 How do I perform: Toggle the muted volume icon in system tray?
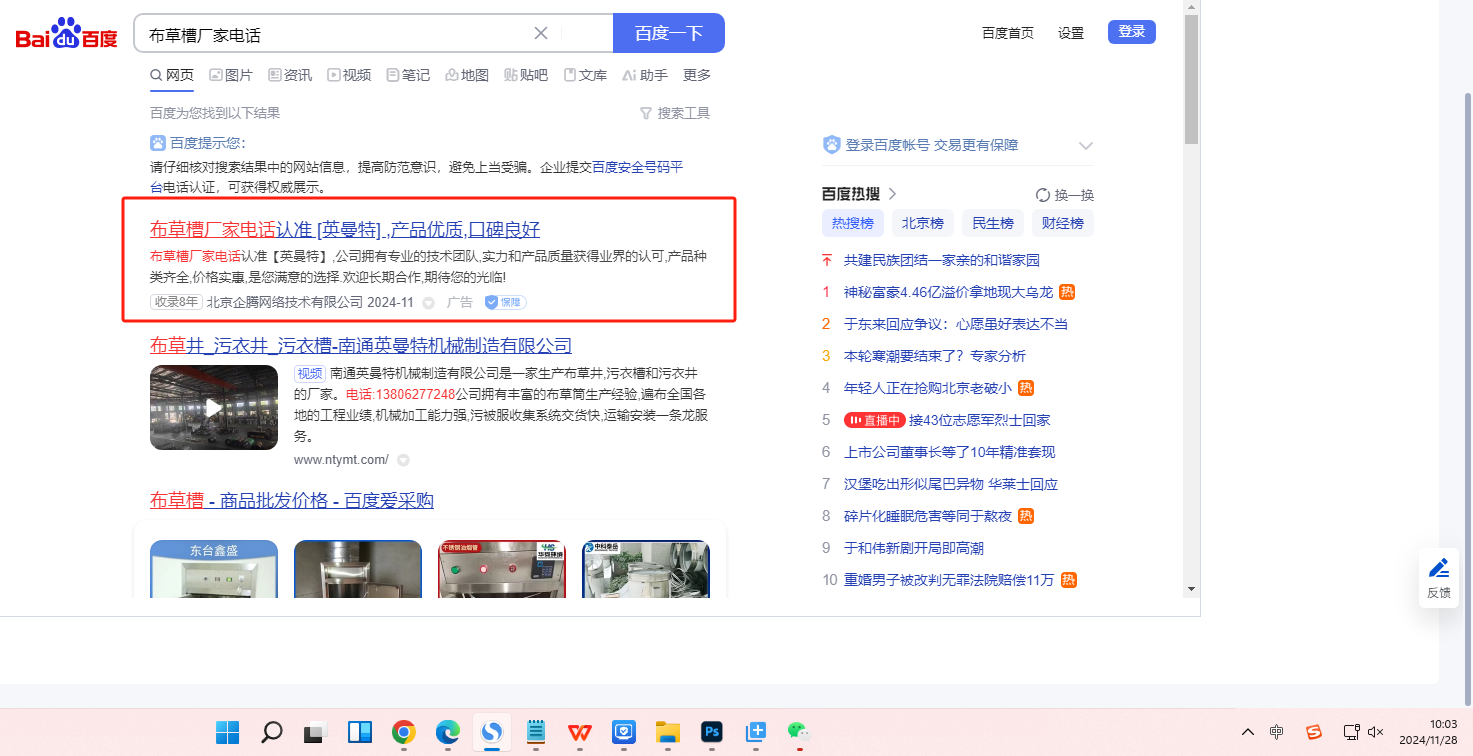[x=1375, y=732]
